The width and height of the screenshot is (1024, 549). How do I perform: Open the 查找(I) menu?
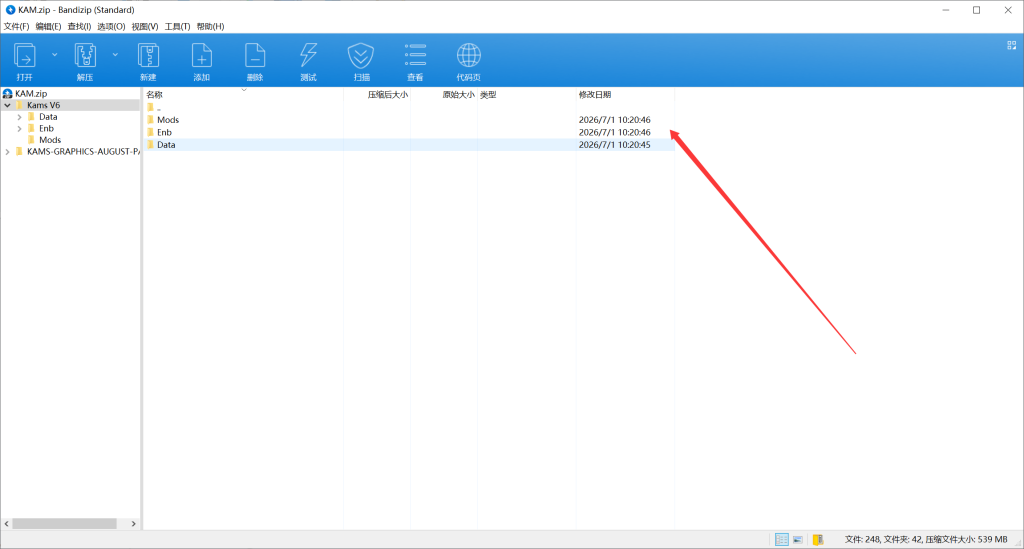click(79, 26)
